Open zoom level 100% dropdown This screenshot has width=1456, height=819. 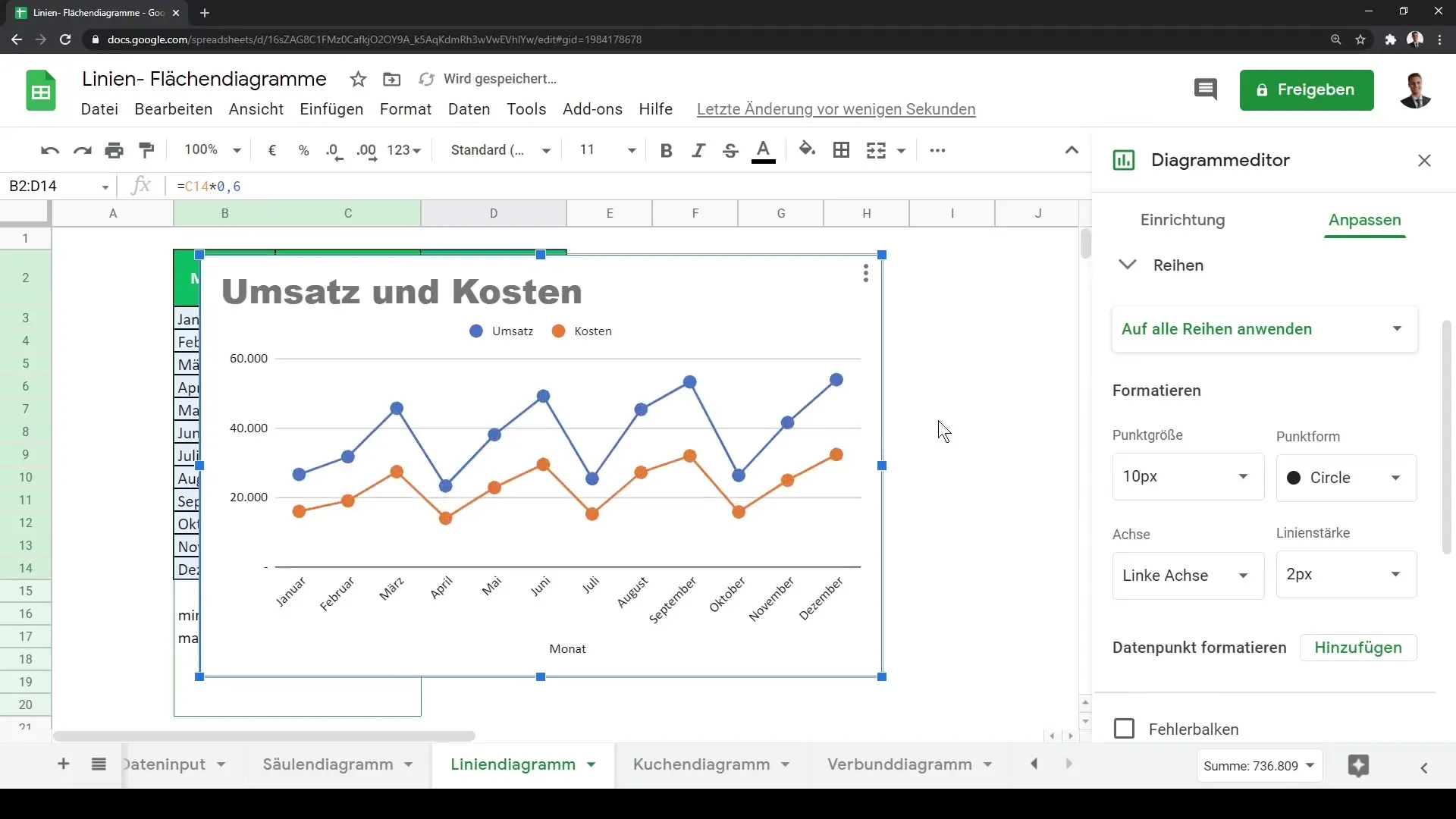[x=212, y=150]
